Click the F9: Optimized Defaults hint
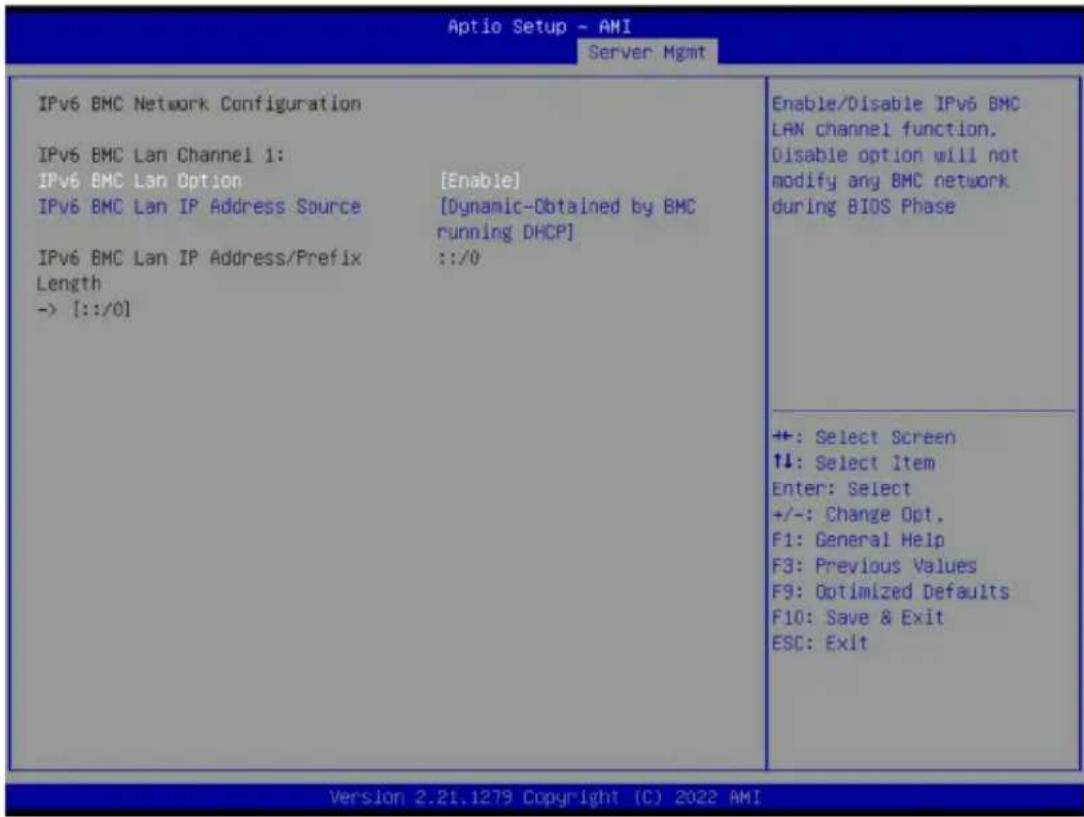 click(890, 592)
